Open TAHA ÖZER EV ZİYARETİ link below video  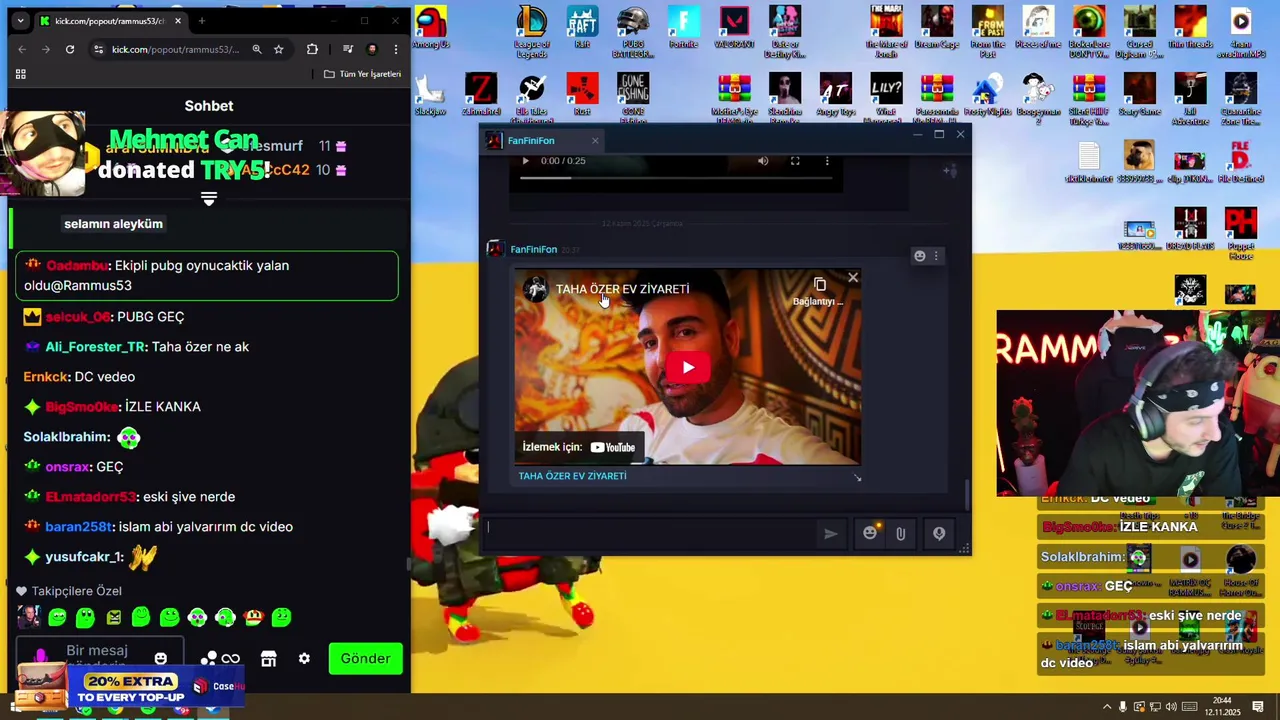click(572, 476)
